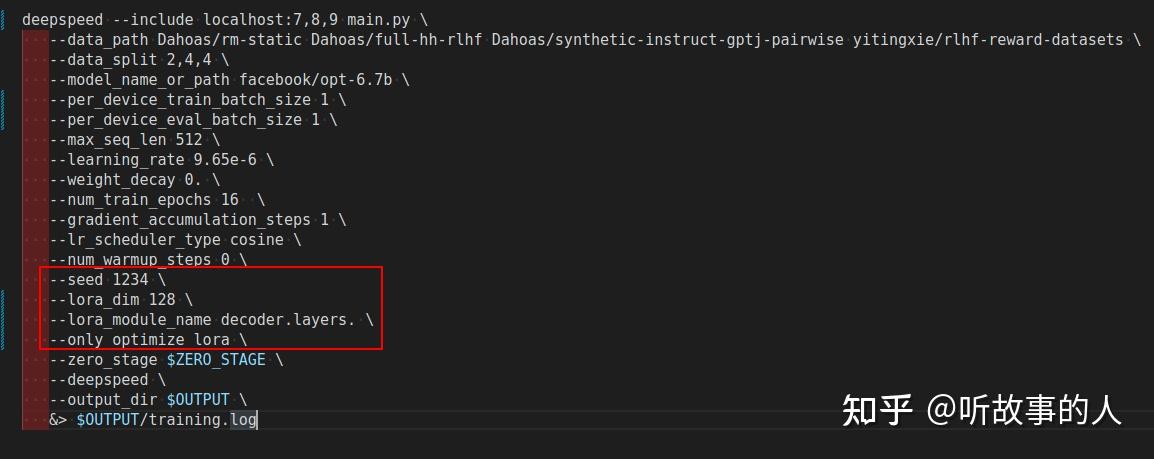Place cursor on the --data_split flag
Image resolution: width=1154 pixels, height=459 pixels.
(99, 59)
